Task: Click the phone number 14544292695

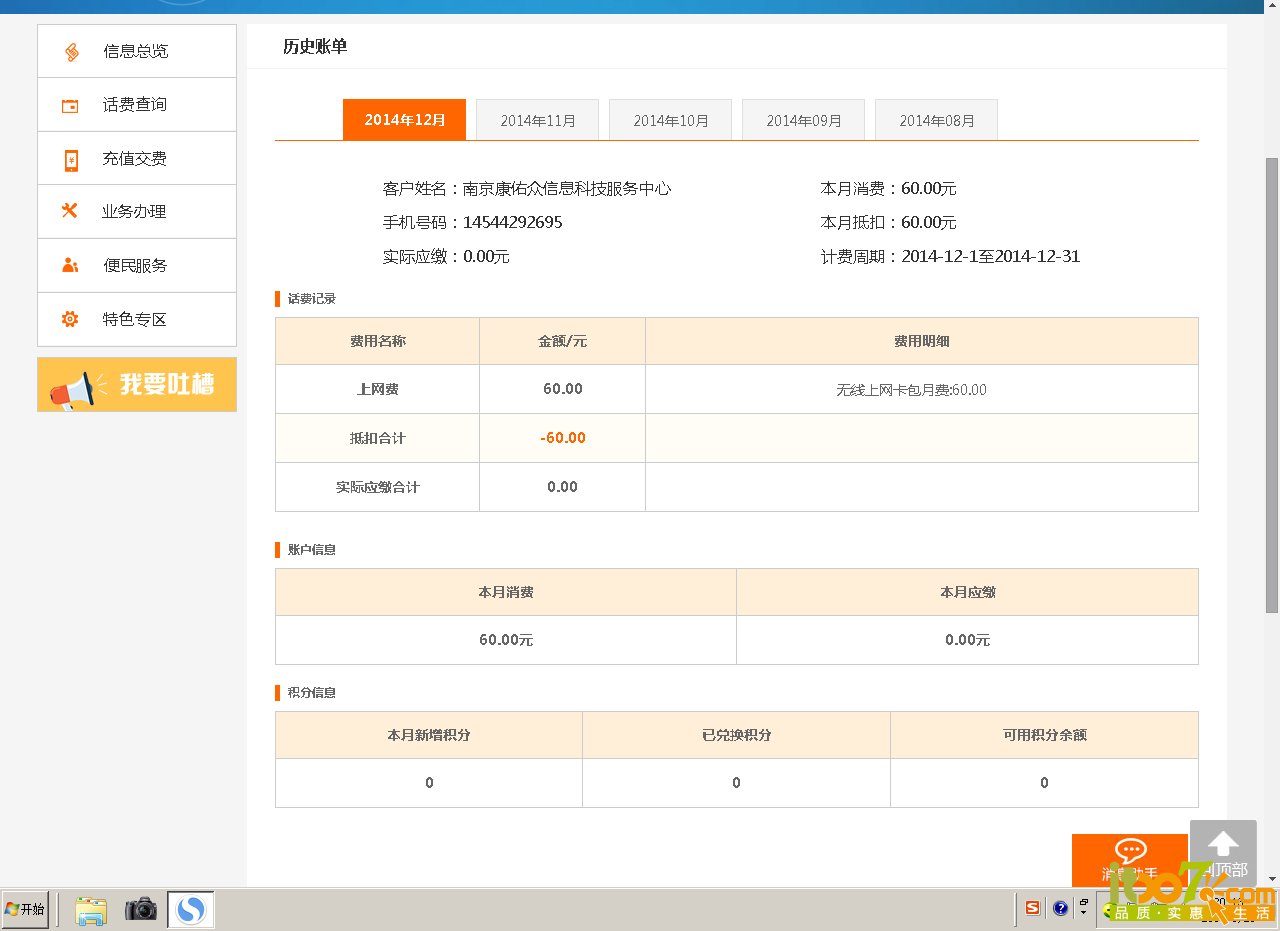Action: (x=512, y=222)
